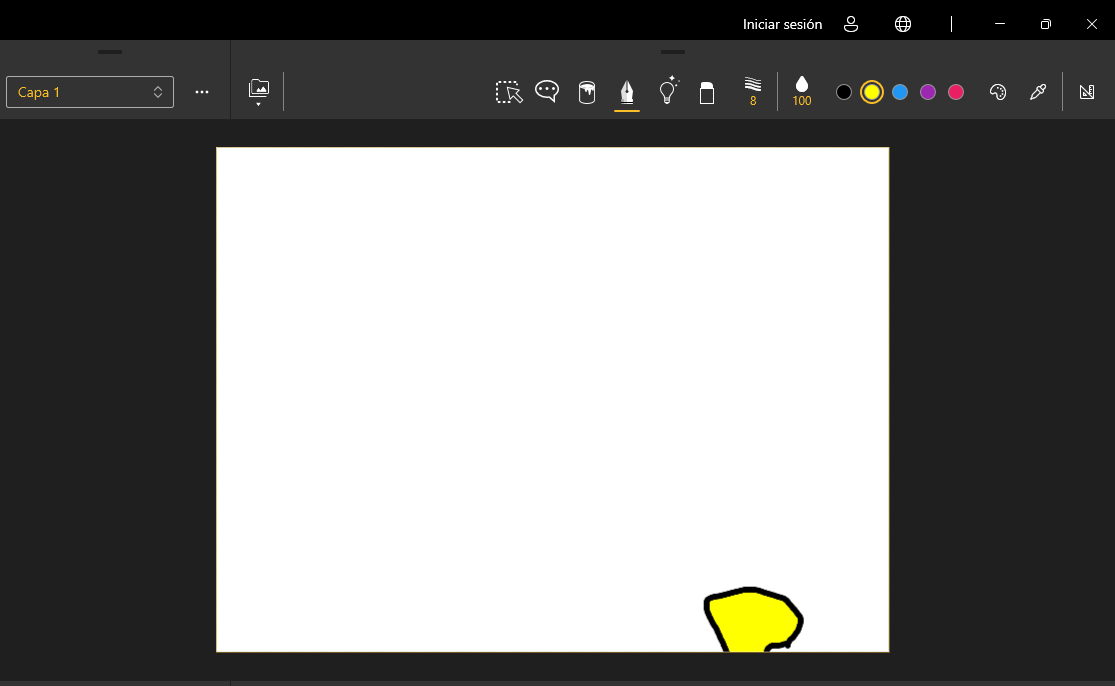The image size is (1115, 686).
Task: Open the layer options three-dot menu
Action: (202, 92)
